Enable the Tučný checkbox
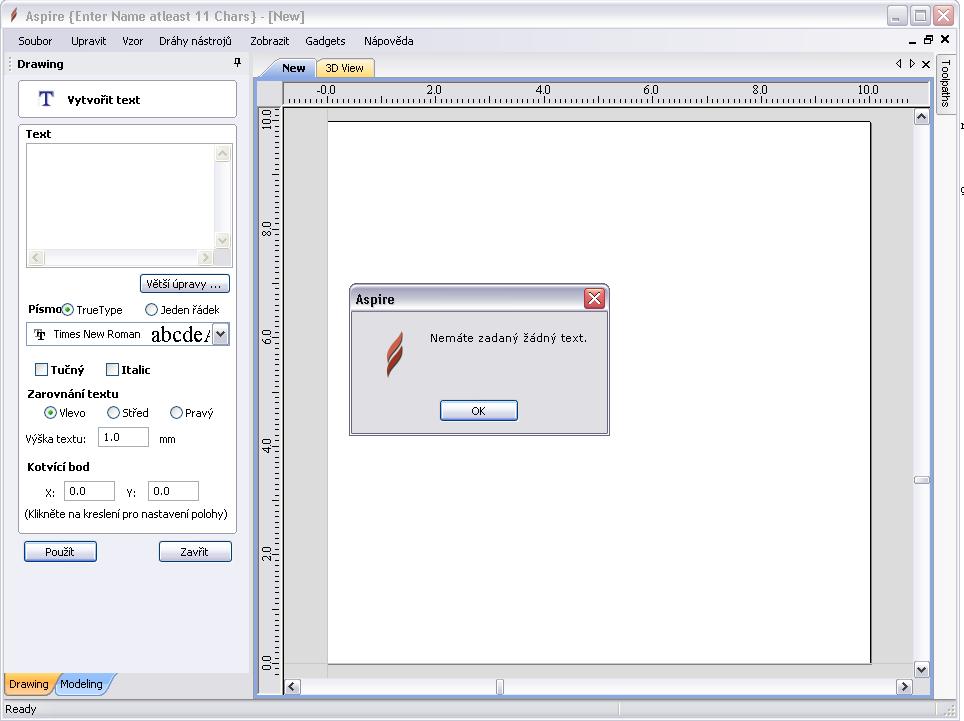 coord(42,370)
